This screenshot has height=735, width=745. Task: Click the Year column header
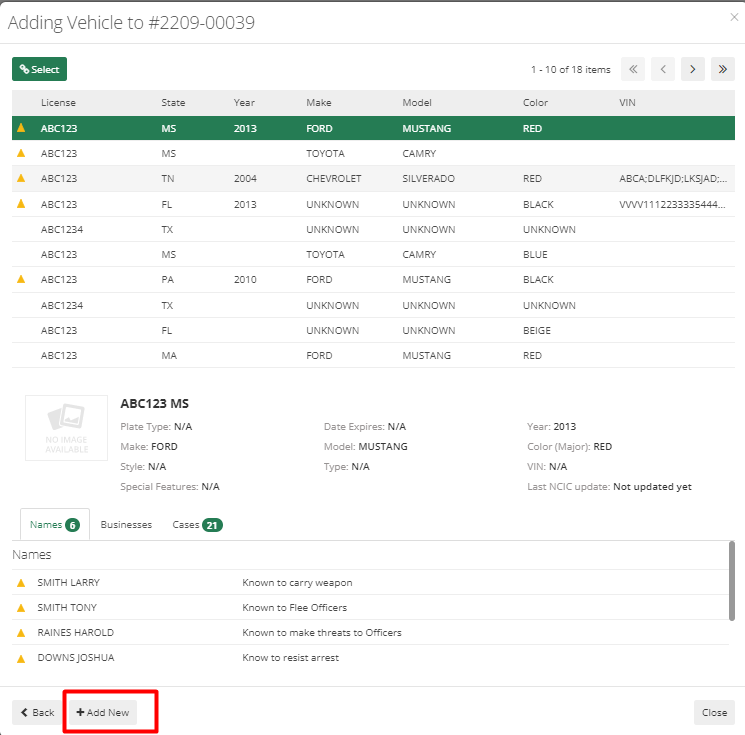[244, 103]
